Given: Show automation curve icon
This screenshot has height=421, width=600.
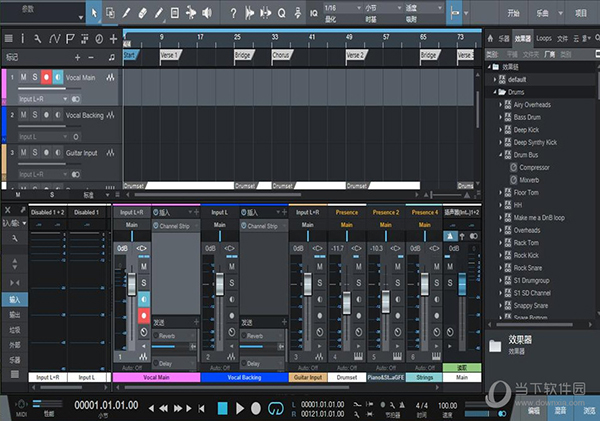Looking at the screenshot, I should tap(54, 38).
